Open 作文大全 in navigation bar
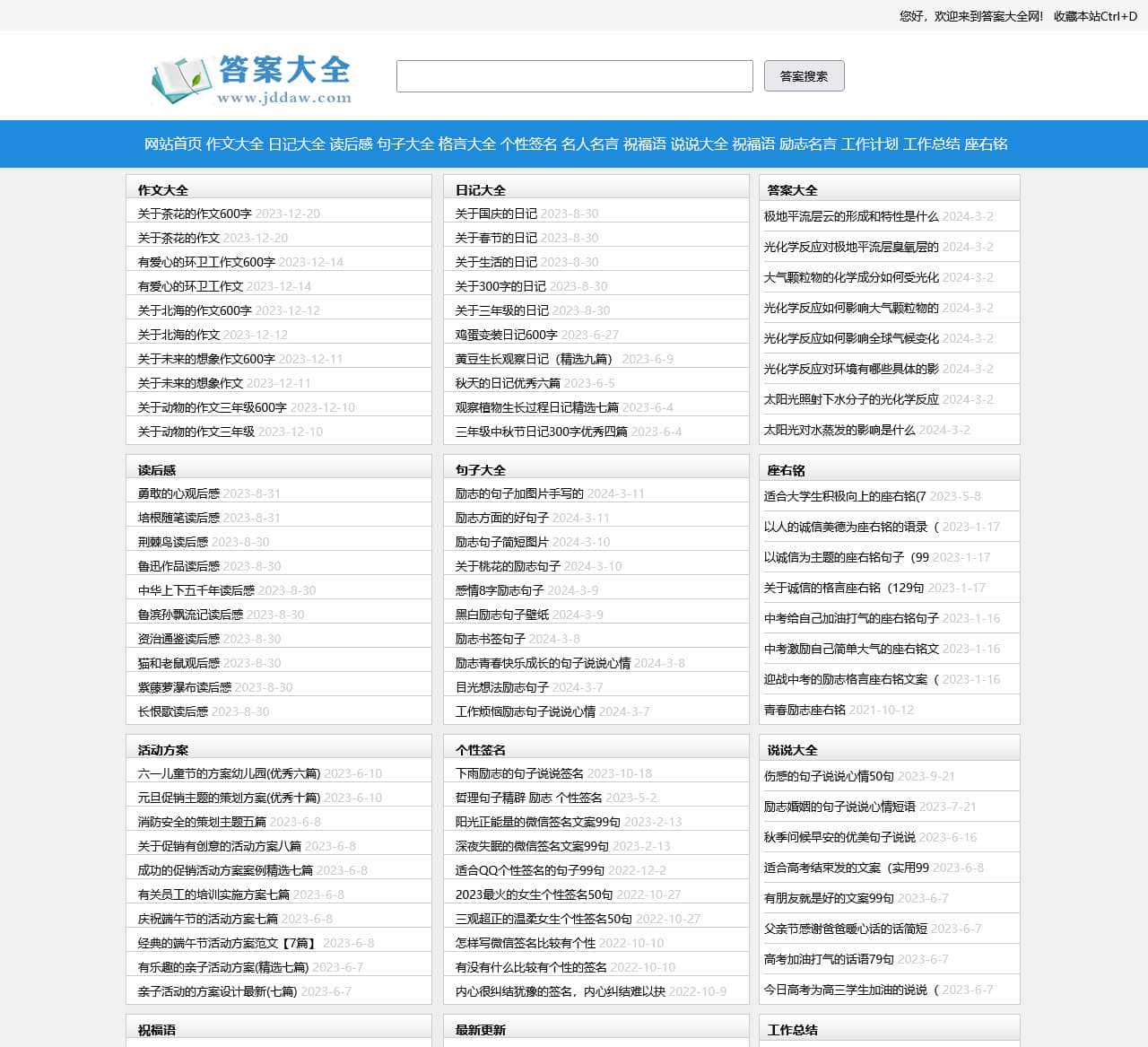Viewport: 1148px width, 1047px height. (235, 144)
